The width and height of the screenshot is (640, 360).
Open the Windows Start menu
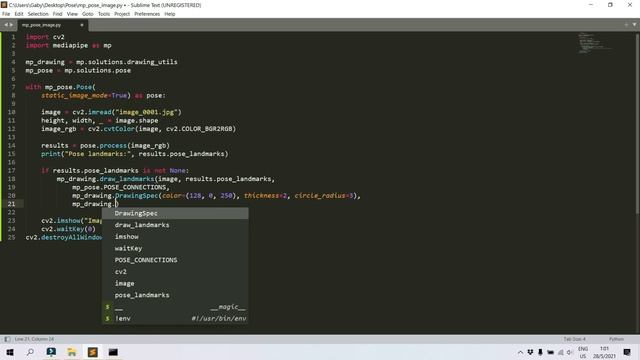click(x=10, y=352)
